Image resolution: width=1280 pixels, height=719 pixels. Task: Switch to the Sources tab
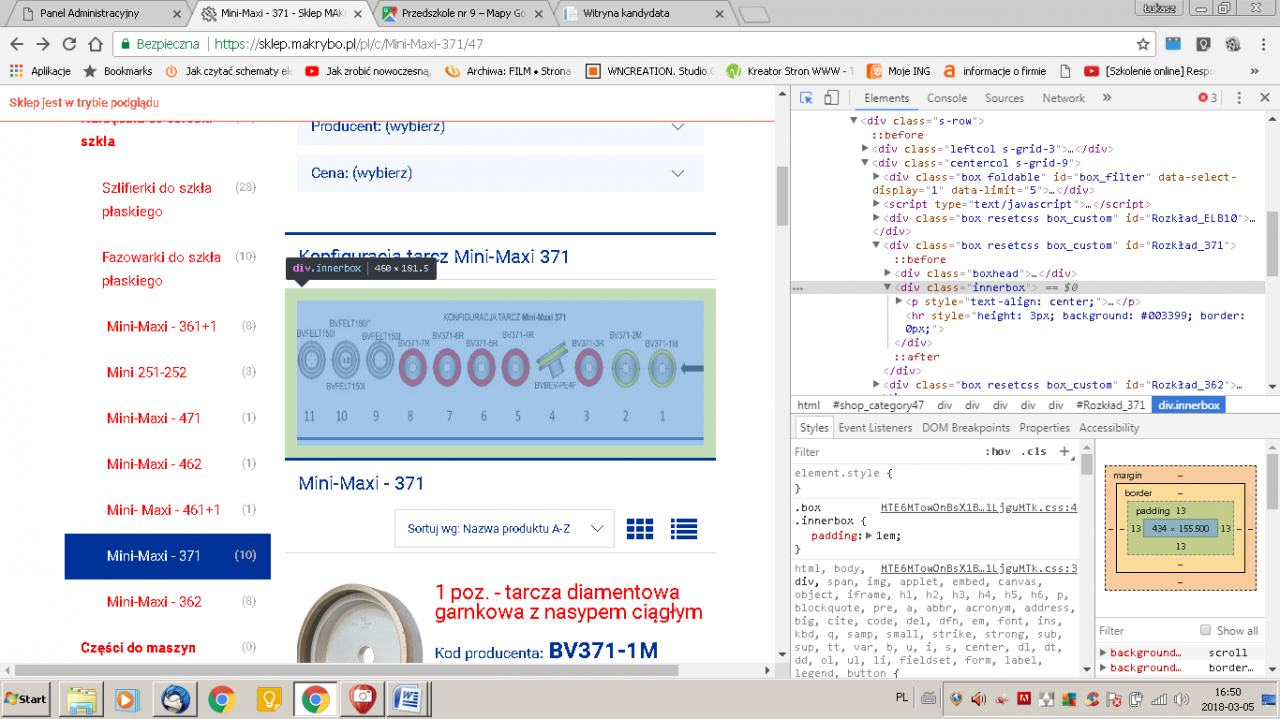pos(1004,98)
